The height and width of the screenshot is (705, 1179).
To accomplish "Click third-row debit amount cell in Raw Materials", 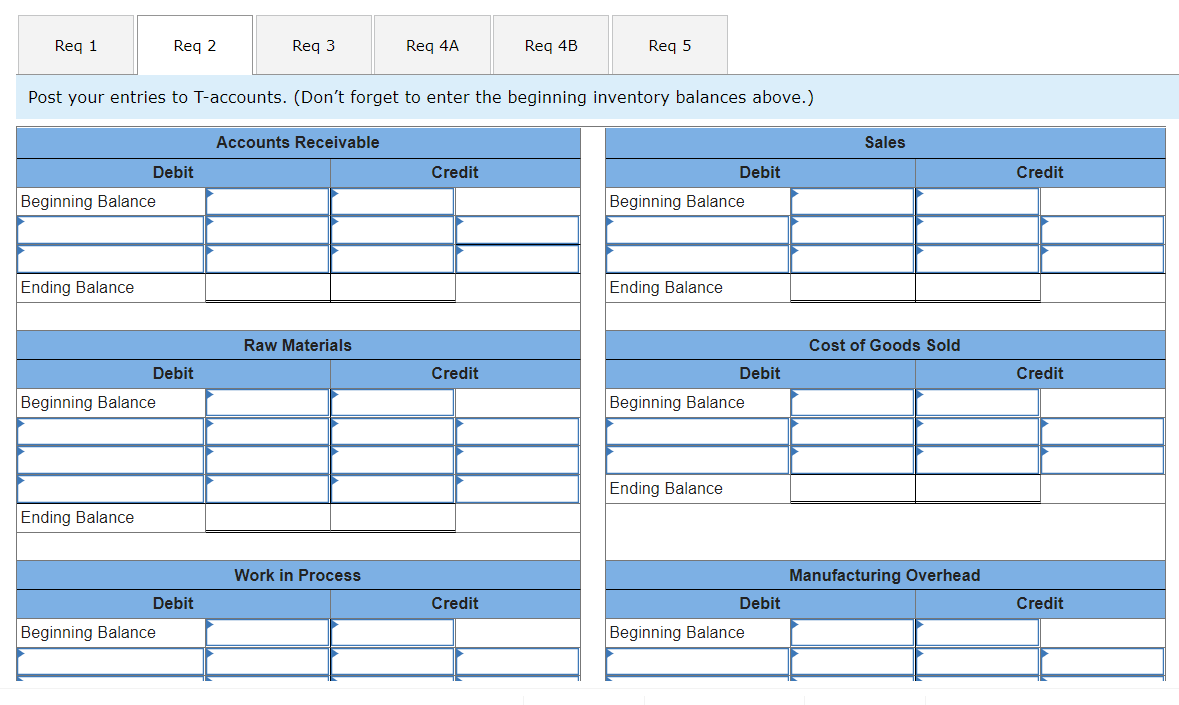I will [268, 489].
